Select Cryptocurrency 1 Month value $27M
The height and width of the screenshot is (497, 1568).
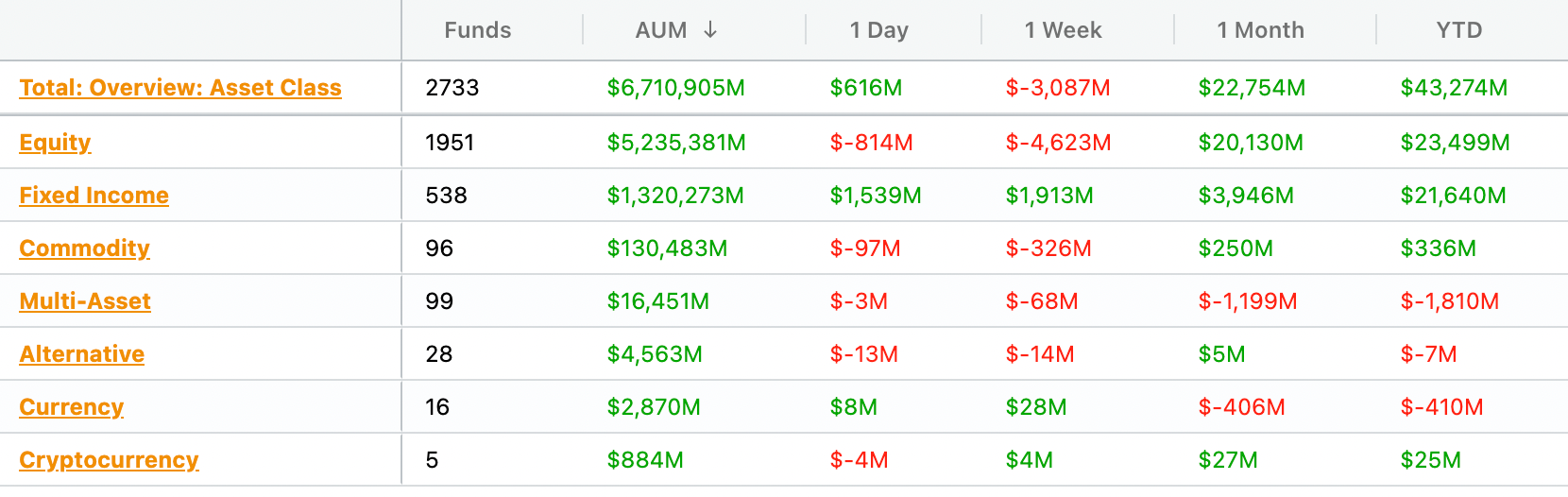(x=1228, y=460)
